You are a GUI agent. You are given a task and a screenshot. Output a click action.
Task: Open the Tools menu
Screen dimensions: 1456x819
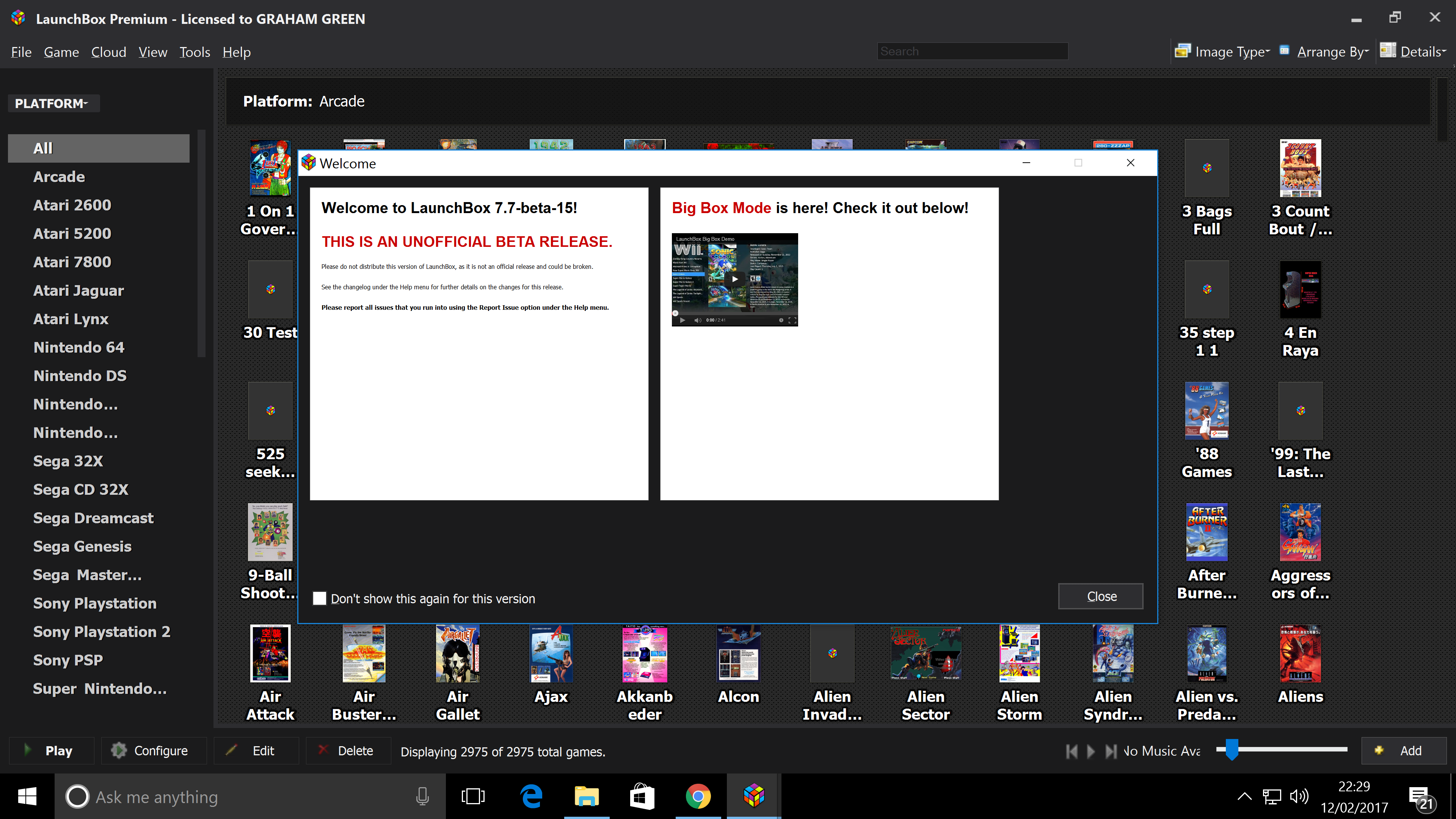pos(195,52)
